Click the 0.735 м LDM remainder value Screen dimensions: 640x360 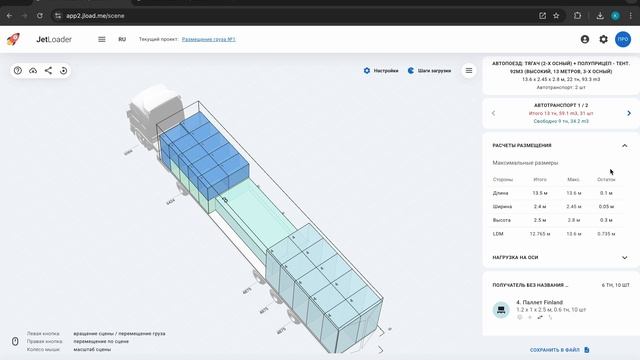(x=606, y=234)
